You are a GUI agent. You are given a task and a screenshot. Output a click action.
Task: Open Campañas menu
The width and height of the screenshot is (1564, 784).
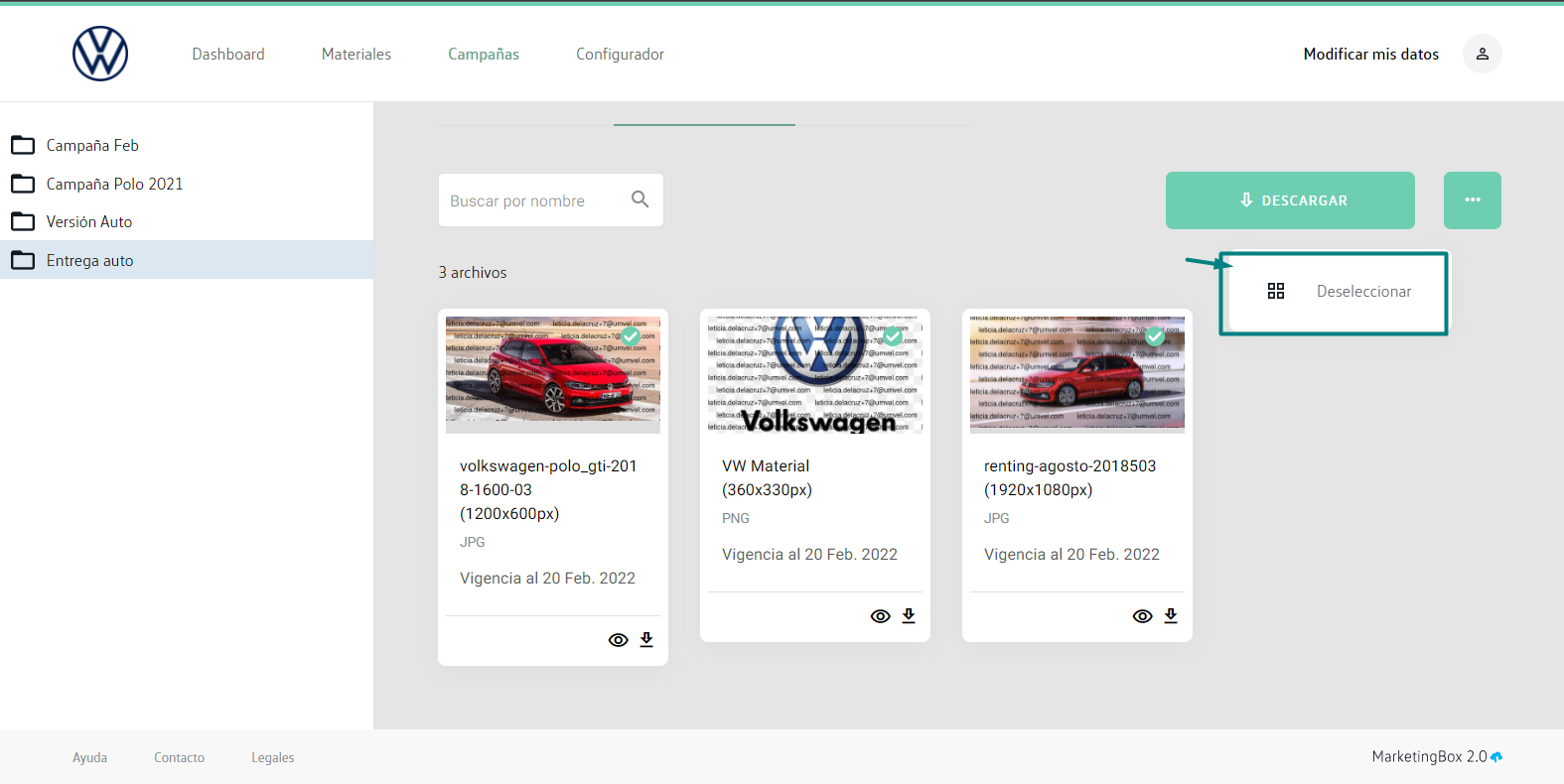pos(484,54)
